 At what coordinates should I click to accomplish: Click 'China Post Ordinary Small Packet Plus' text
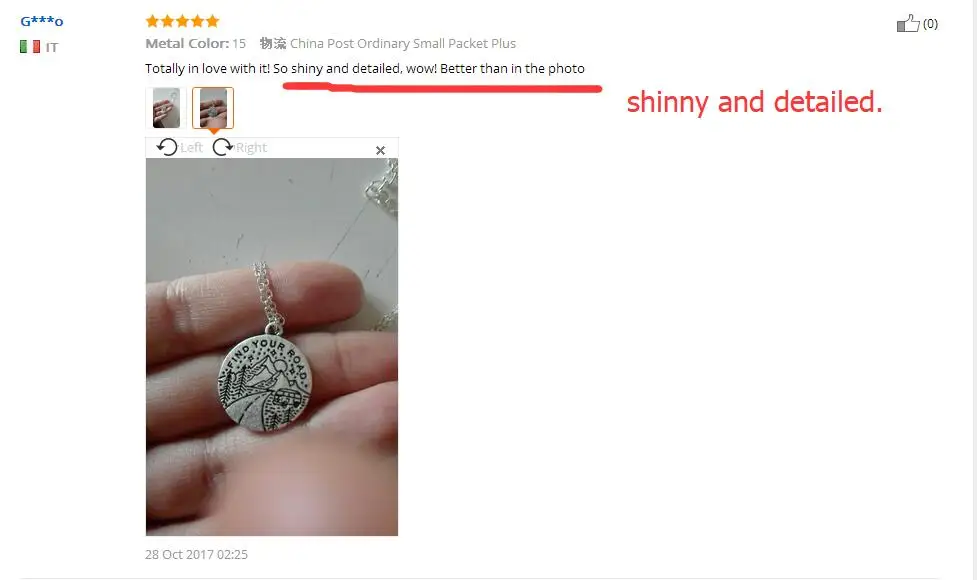[x=403, y=44]
